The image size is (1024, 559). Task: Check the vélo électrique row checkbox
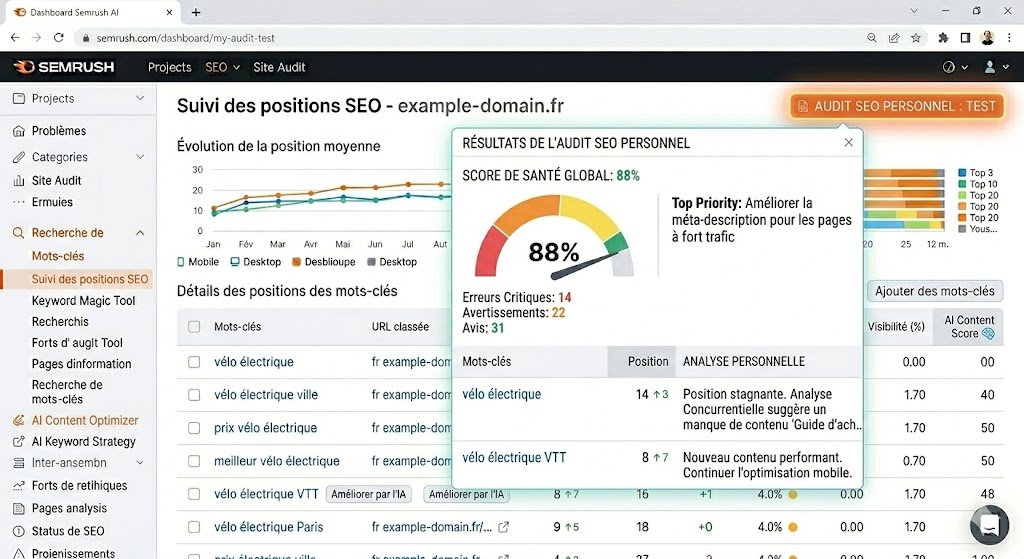click(194, 362)
